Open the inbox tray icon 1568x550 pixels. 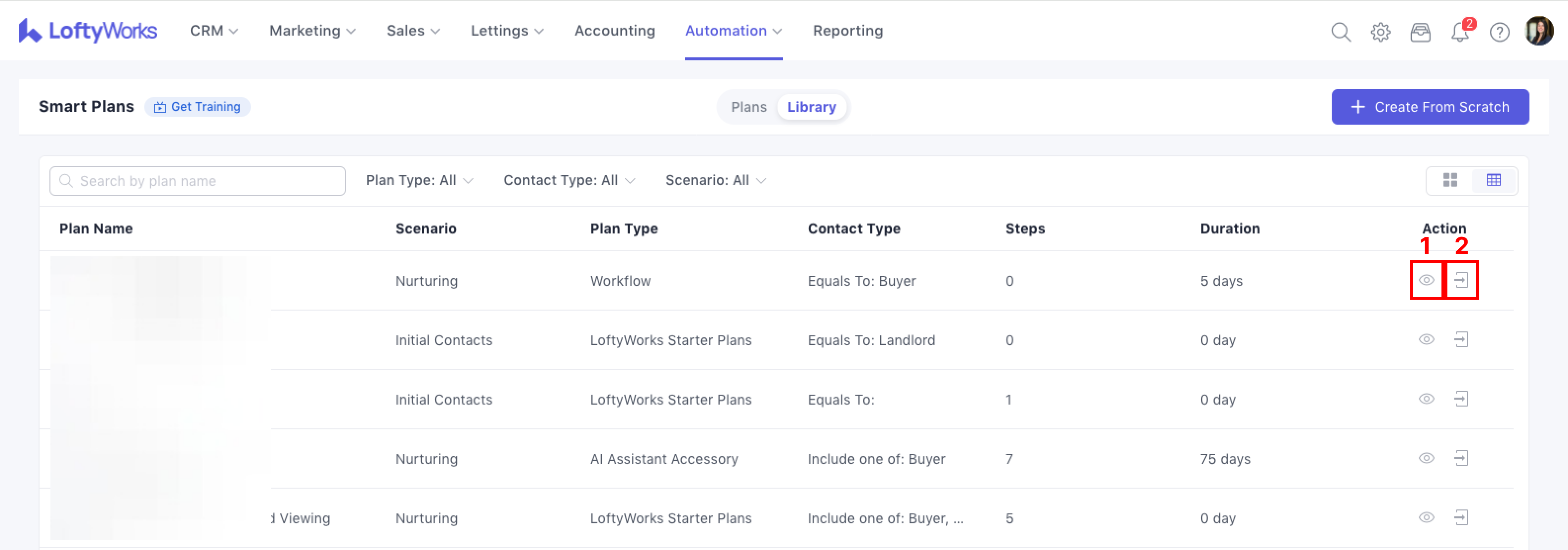[1420, 32]
